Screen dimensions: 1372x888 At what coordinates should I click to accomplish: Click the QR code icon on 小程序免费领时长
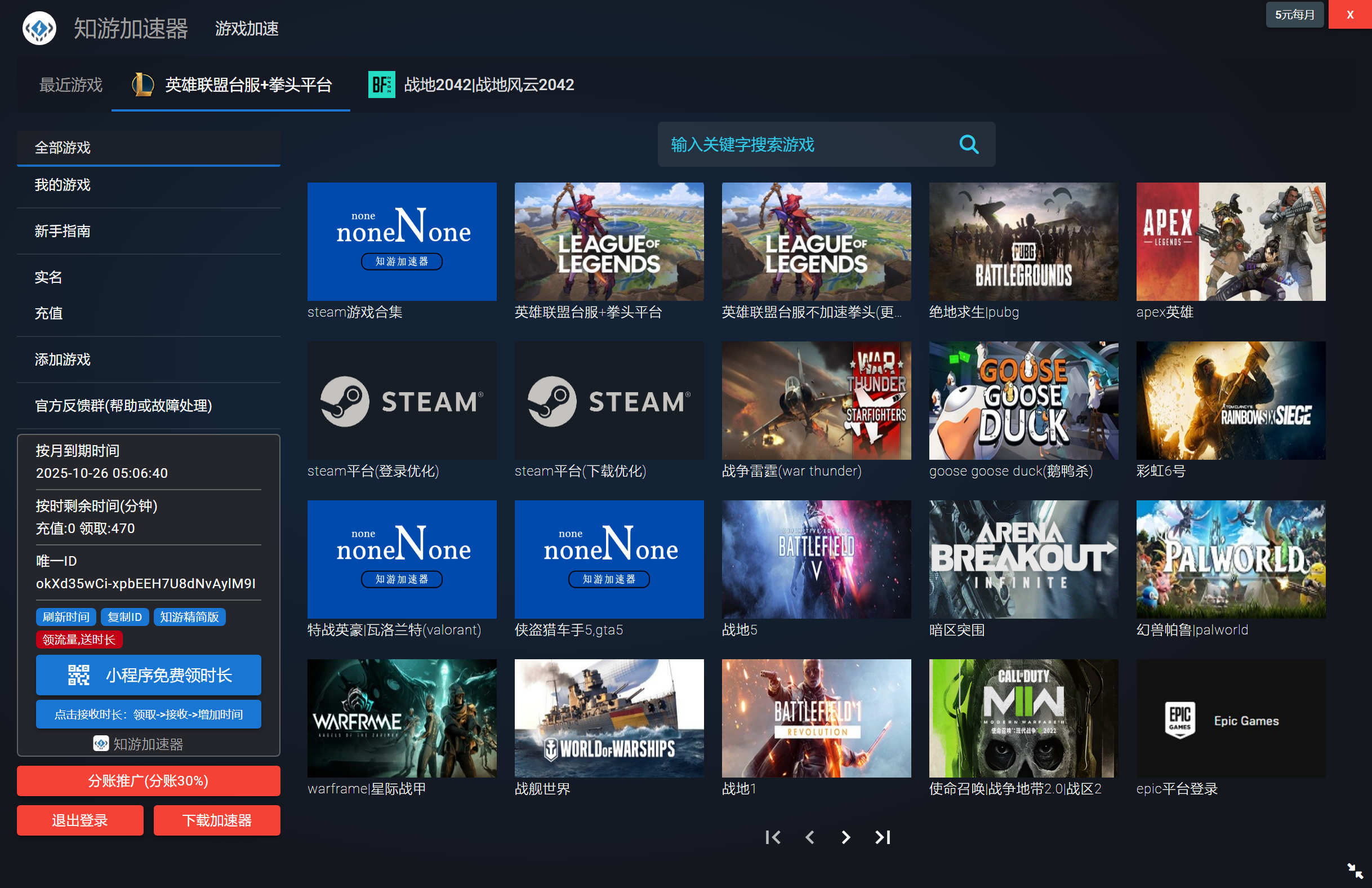[78, 674]
